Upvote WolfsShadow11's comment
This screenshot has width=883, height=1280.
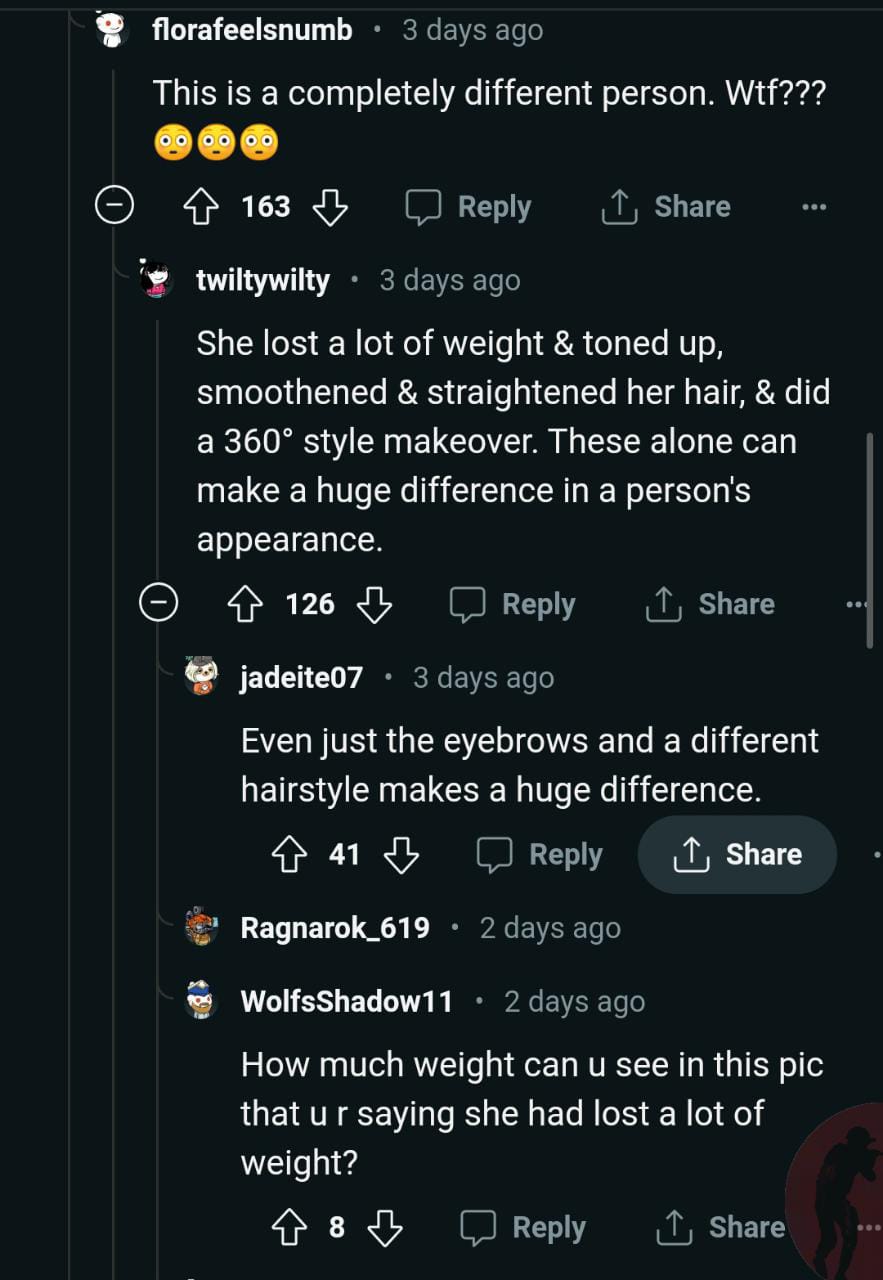click(x=290, y=1227)
